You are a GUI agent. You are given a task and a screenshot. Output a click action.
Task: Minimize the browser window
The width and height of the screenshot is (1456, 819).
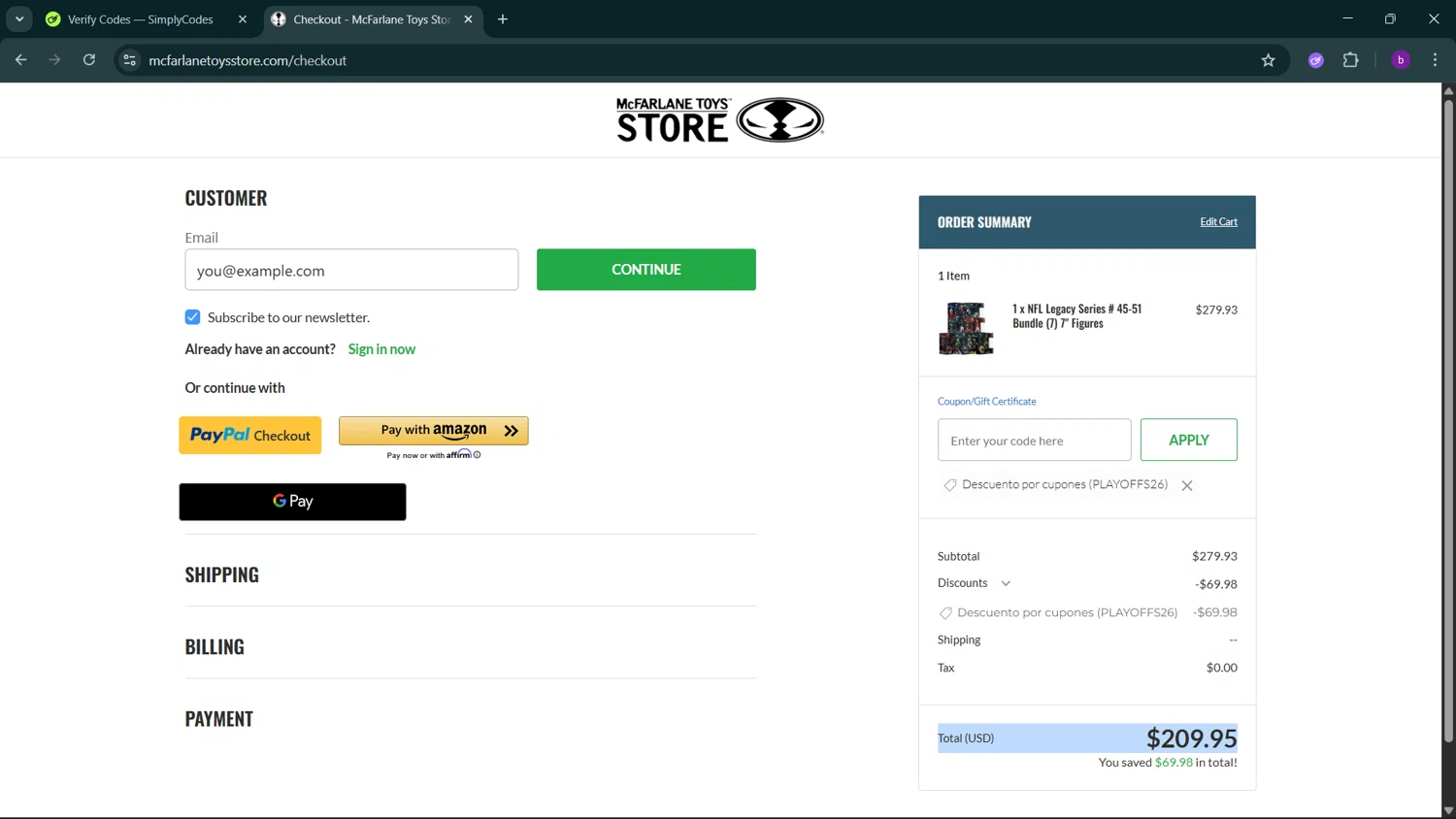coord(1347,18)
